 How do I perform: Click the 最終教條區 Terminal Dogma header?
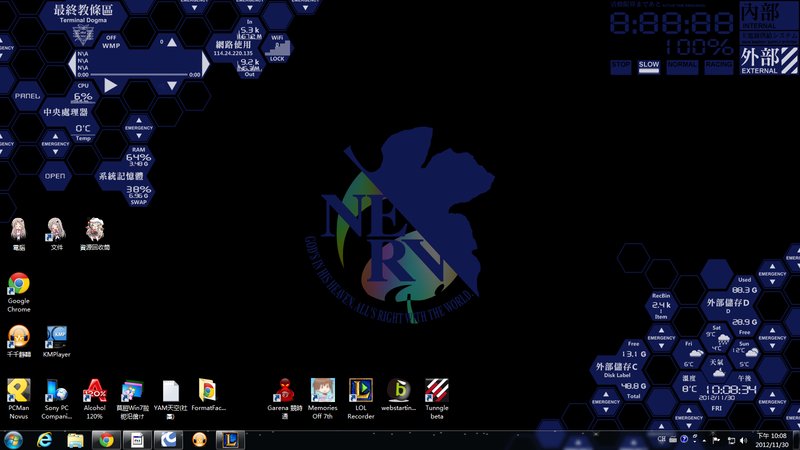[x=83, y=14]
